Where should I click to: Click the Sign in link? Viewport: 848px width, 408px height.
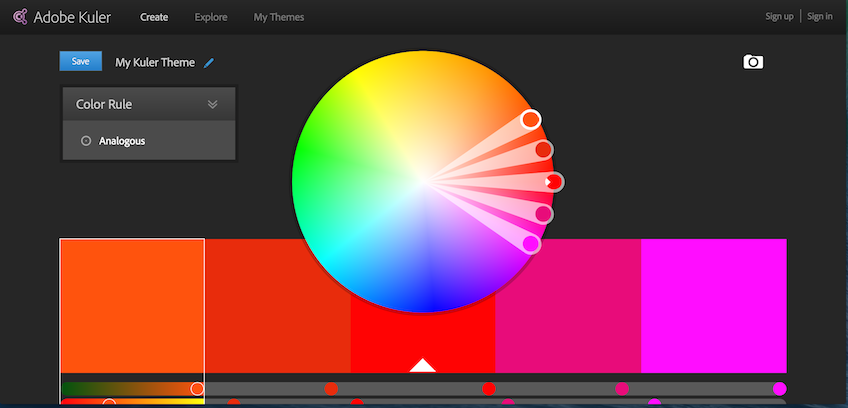click(x=820, y=16)
